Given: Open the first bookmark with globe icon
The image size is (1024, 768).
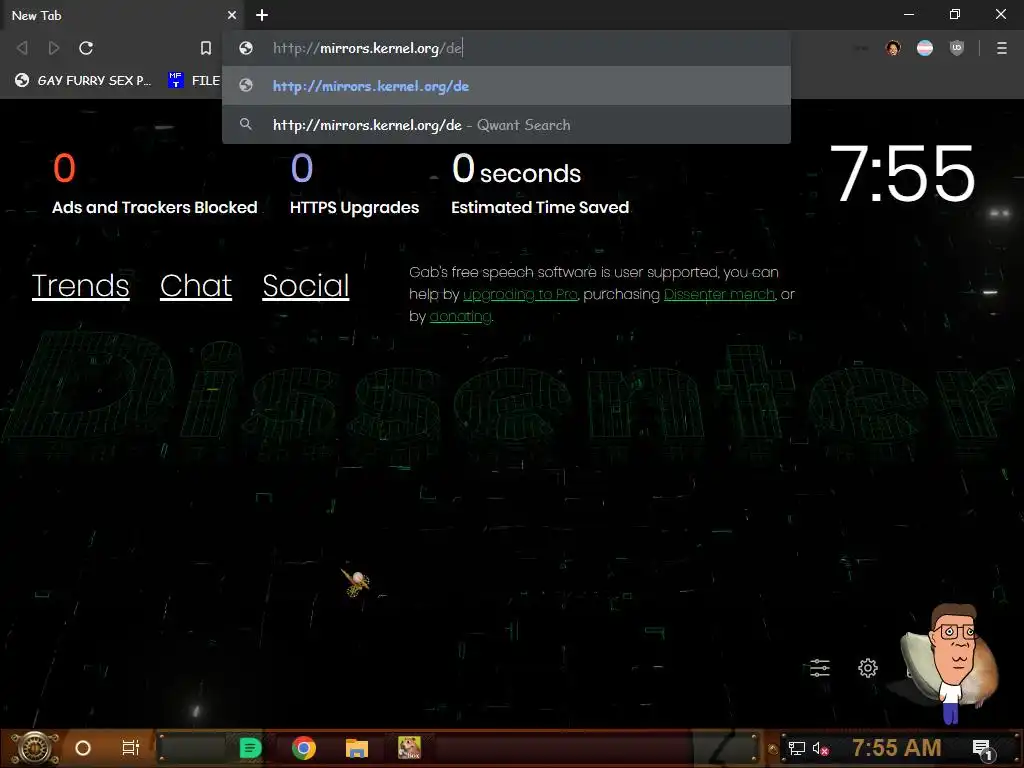Looking at the screenshot, I should 84,80.
